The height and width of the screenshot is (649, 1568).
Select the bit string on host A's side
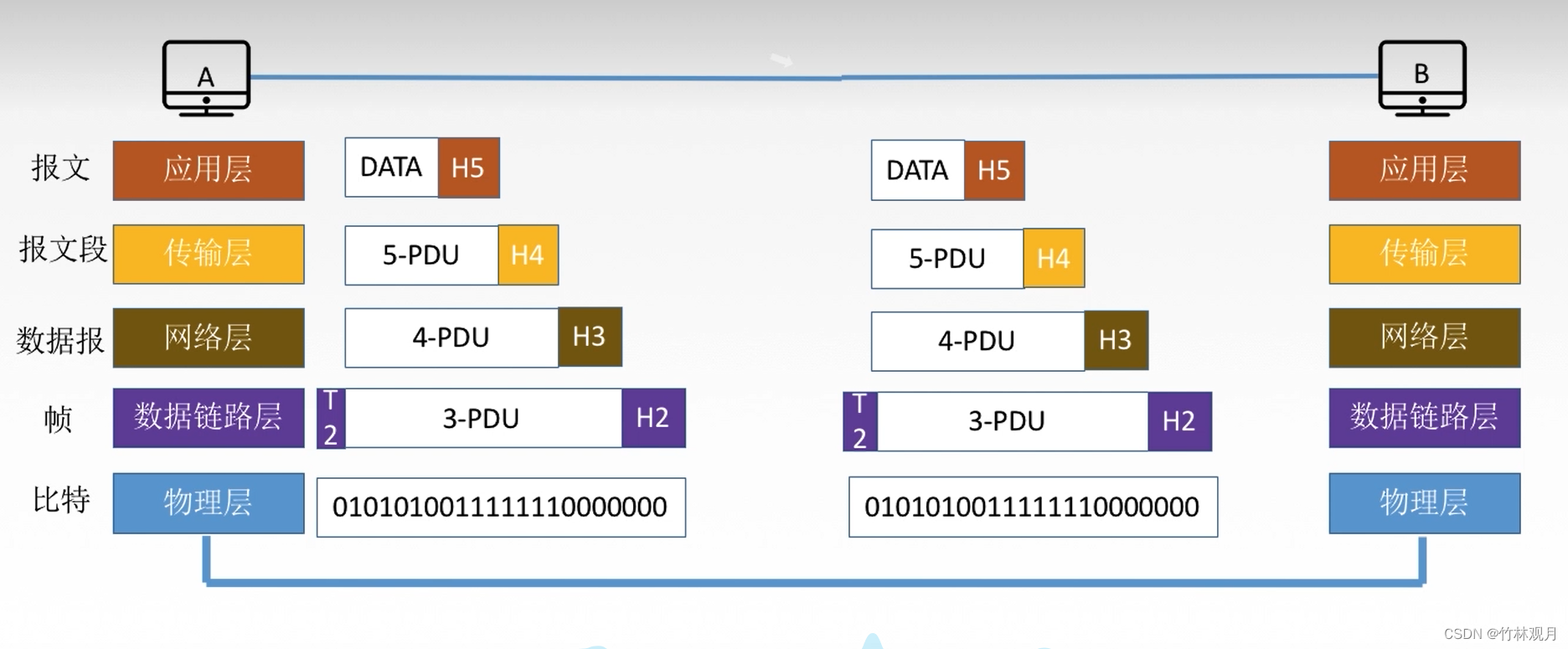point(501,507)
